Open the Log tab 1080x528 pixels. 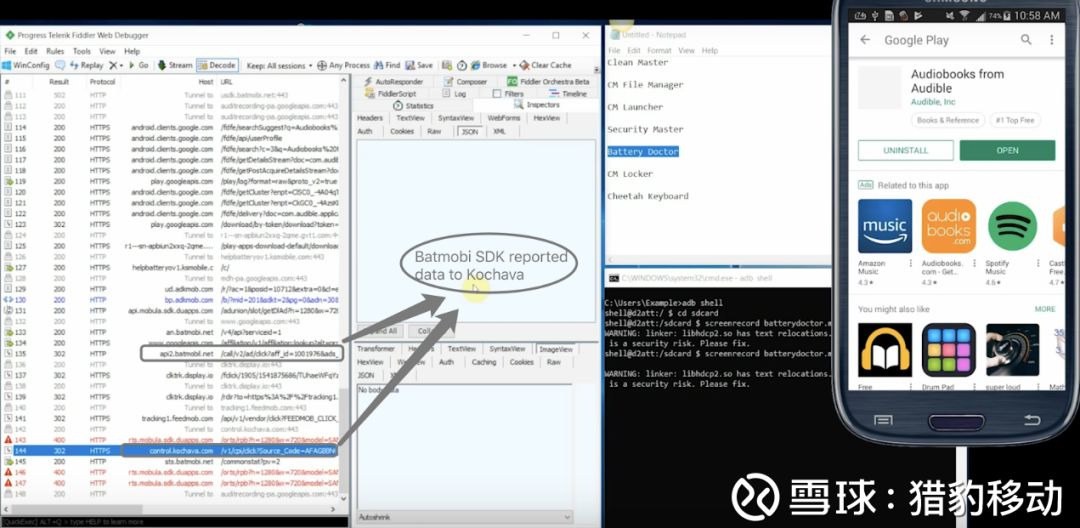click(x=454, y=94)
